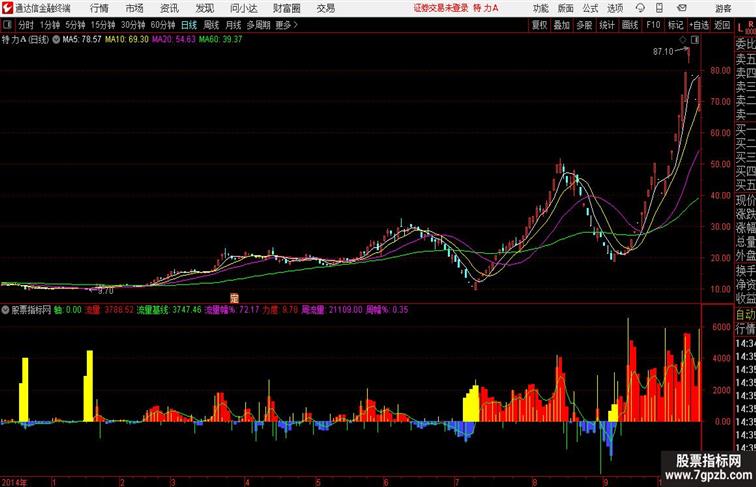Click the 周流量: 21109.00 value

coord(331,310)
